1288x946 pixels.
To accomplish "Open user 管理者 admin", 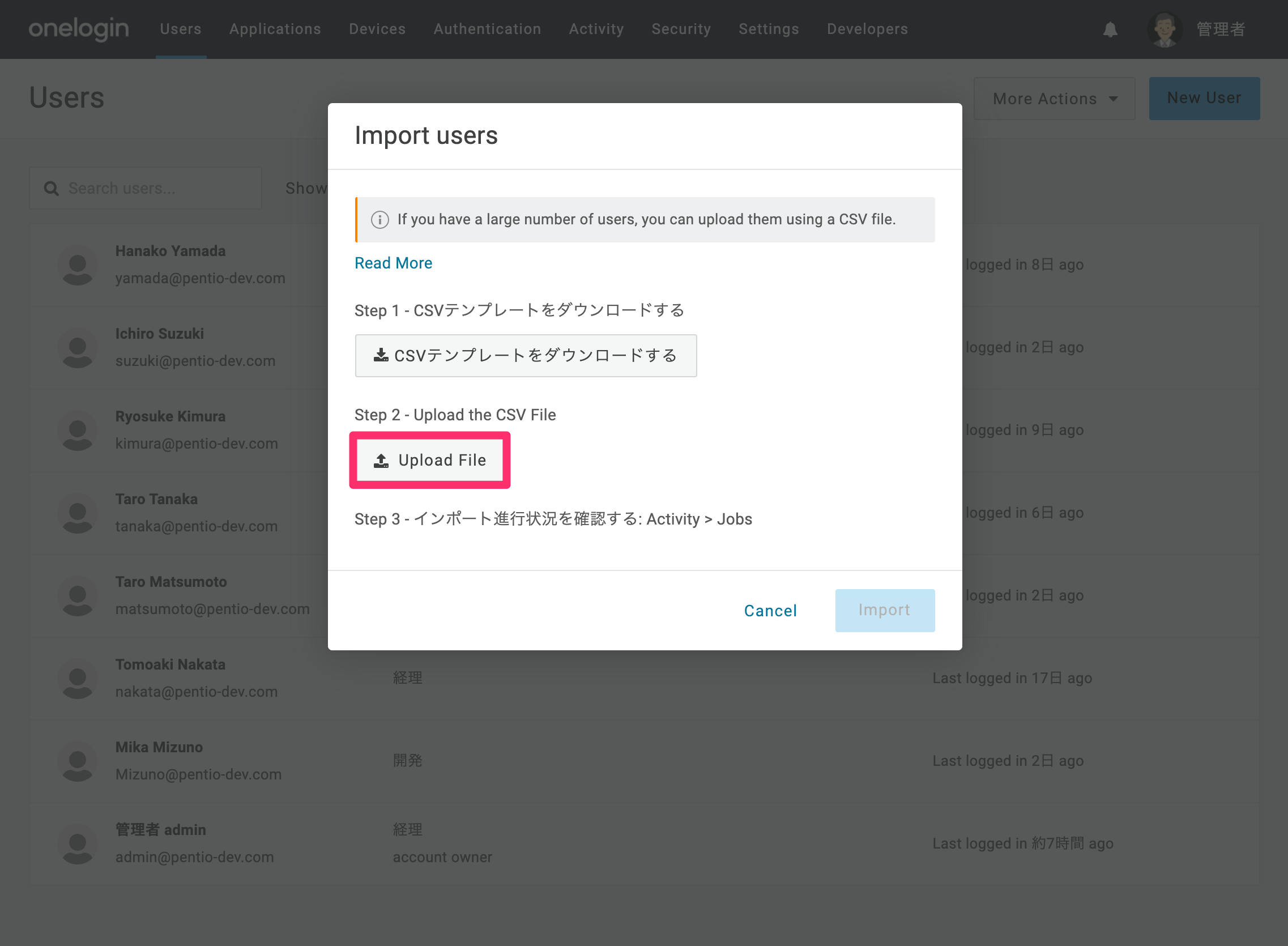I will (161, 830).
